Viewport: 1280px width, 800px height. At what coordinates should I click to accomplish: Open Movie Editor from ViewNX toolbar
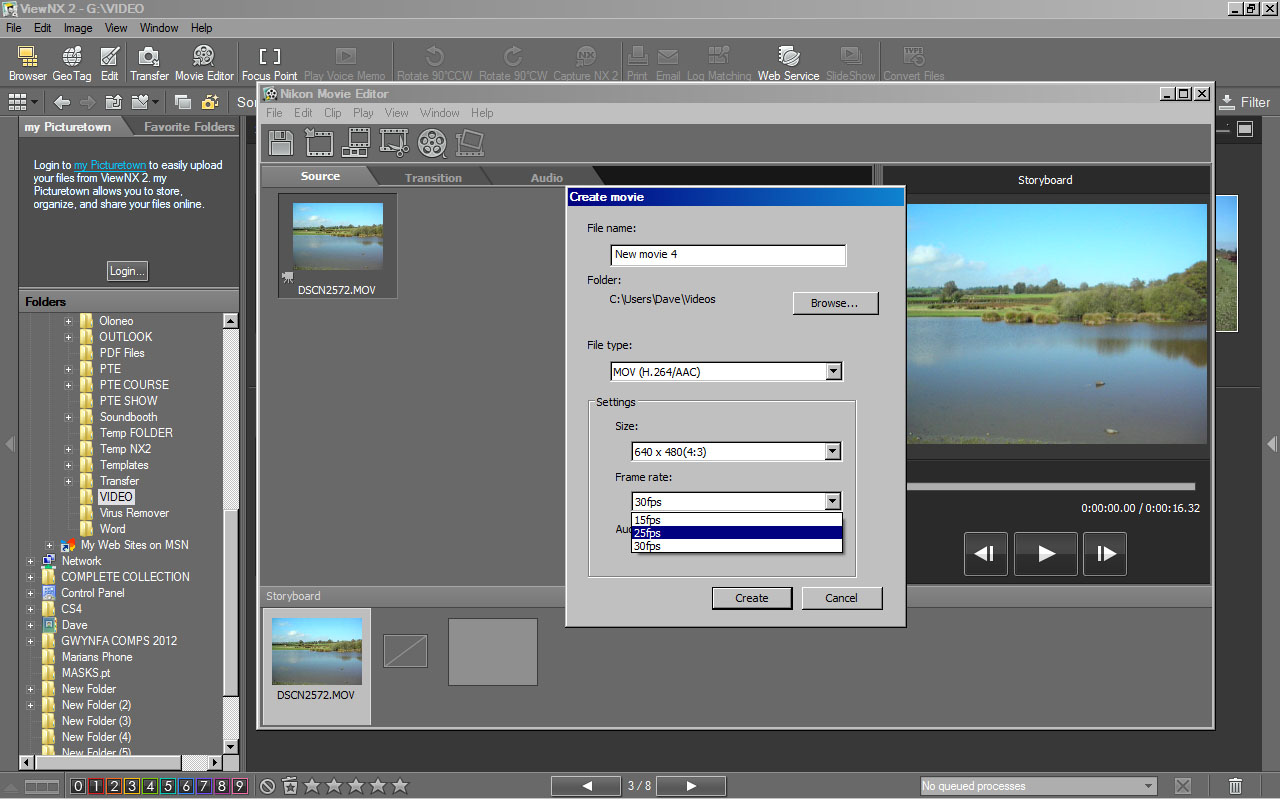(204, 63)
